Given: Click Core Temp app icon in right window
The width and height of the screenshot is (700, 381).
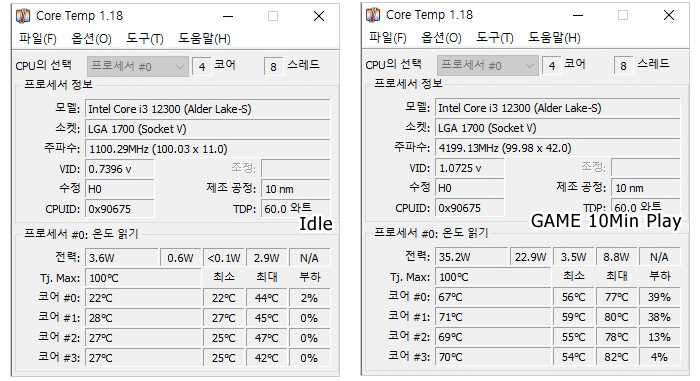Looking at the screenshot, I should pos(373,15).
